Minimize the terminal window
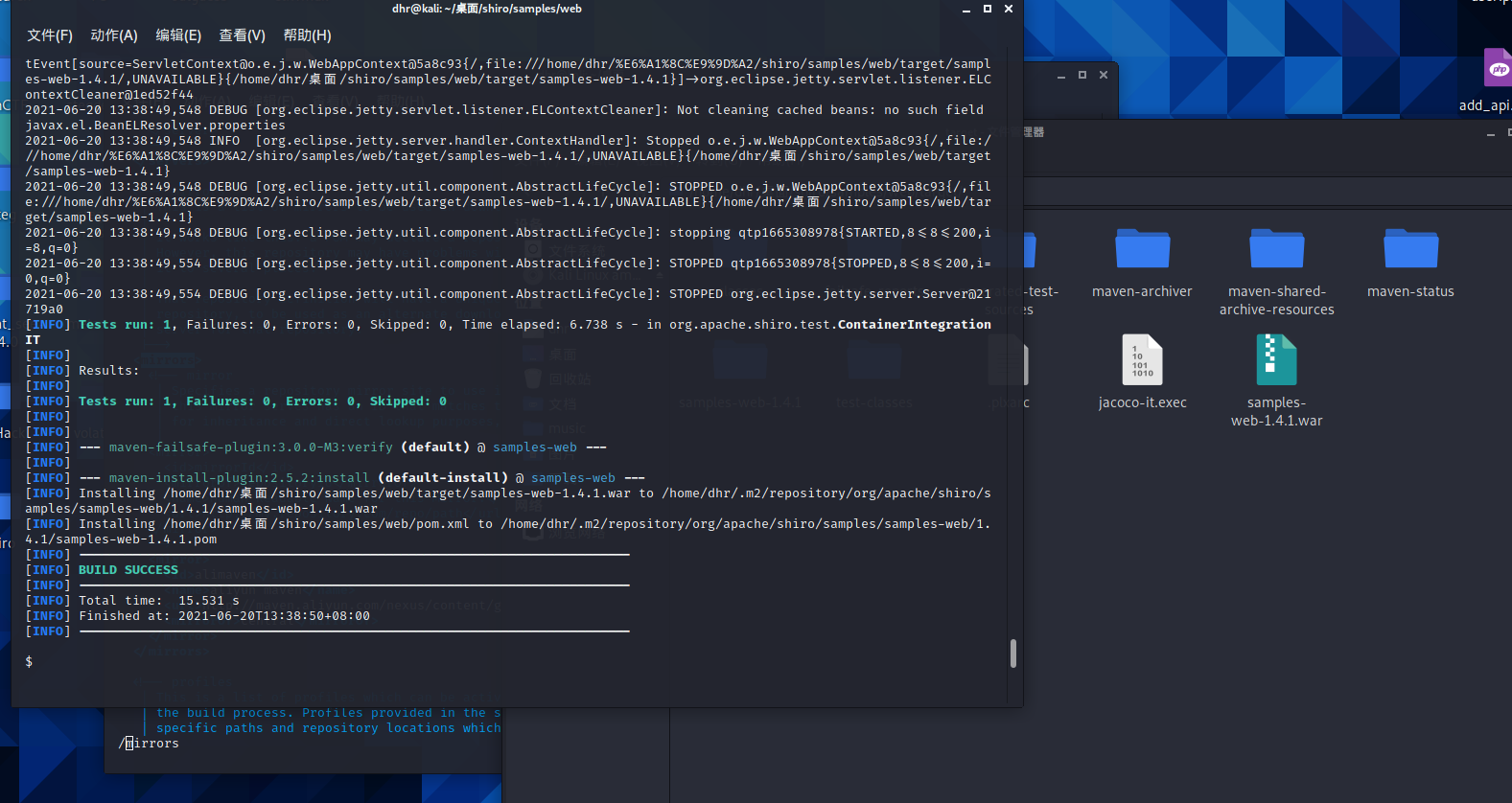 (966, 9)
